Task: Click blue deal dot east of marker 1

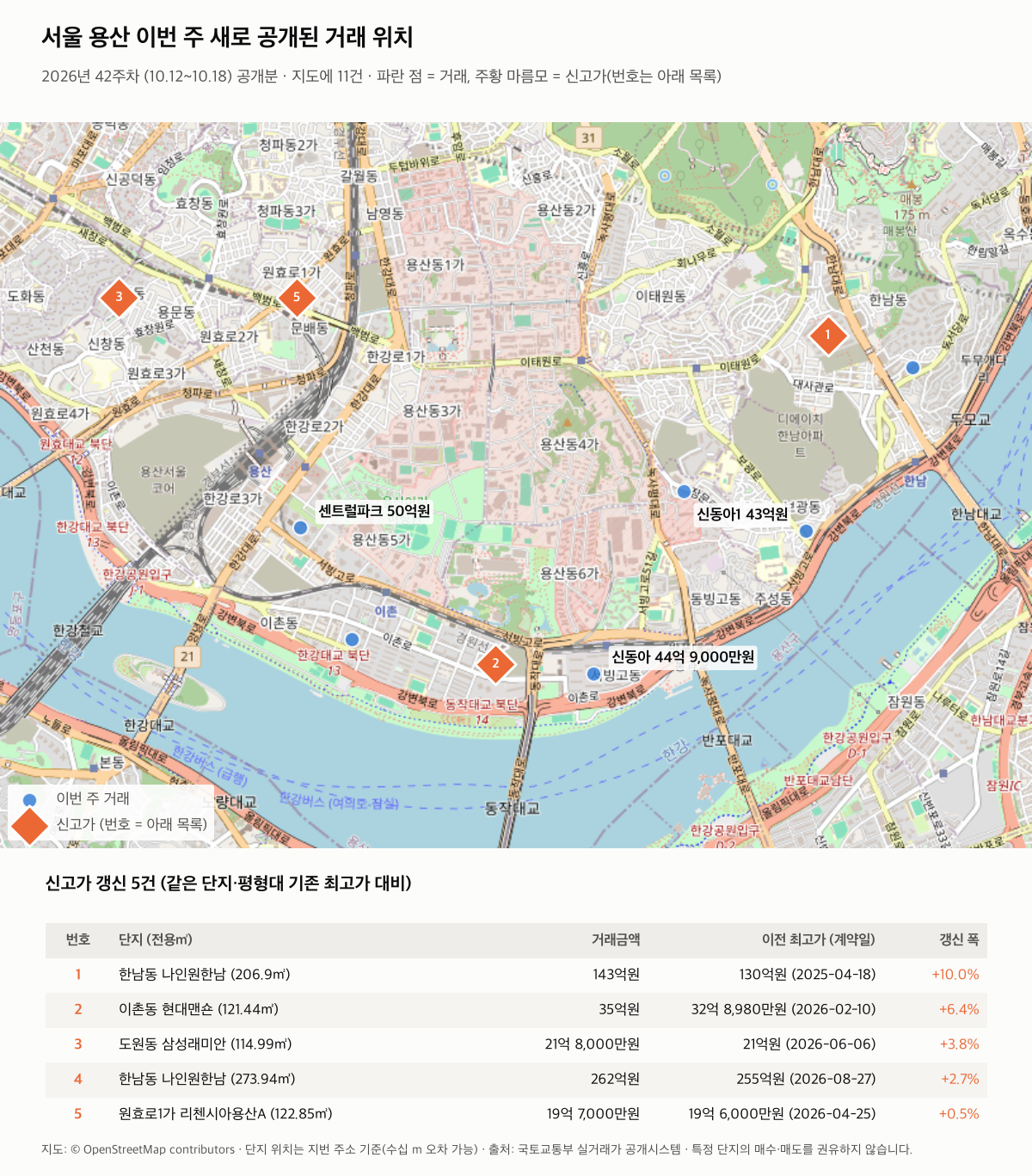Action: point(912,367)
